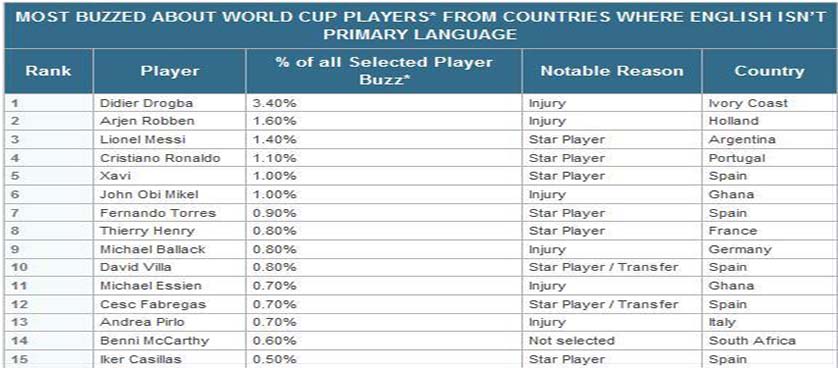This screenshot has height=368, width=838.
Task: Select the Didier Drogba player cell
Action: (169, 103)
